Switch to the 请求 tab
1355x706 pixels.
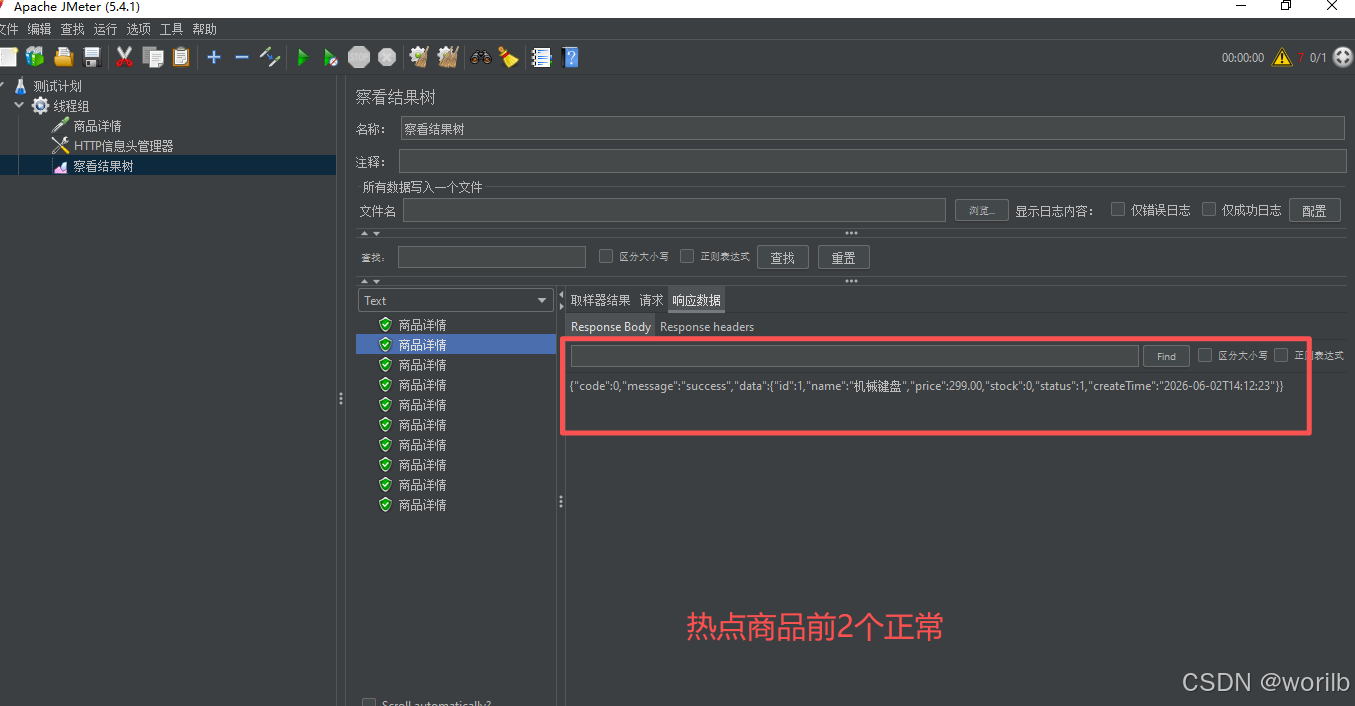(651, 300)
